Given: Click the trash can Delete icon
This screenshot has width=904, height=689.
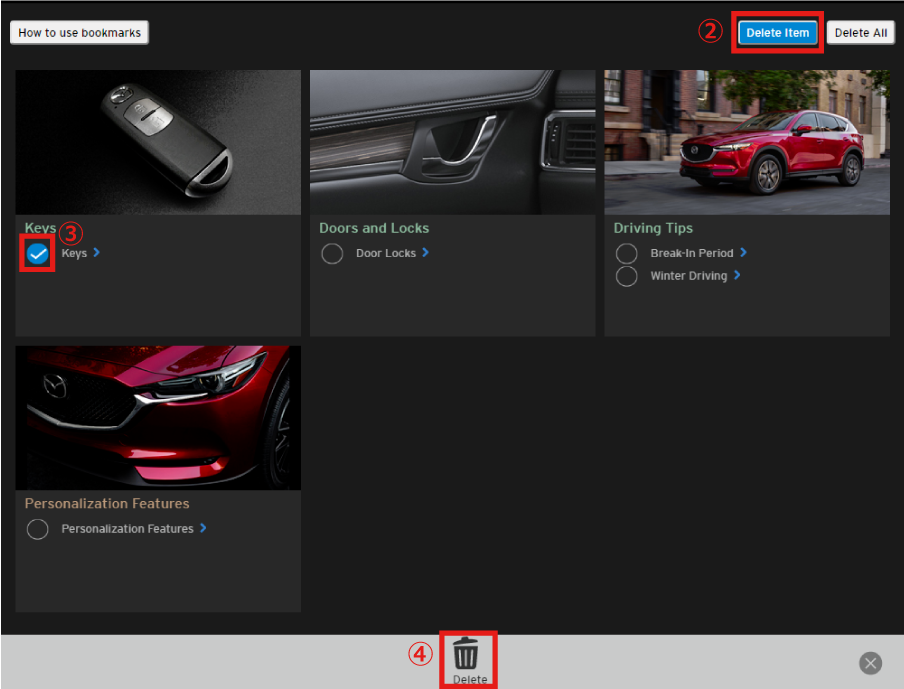Looking at the screenshot, I should click(x=466, y=655).
